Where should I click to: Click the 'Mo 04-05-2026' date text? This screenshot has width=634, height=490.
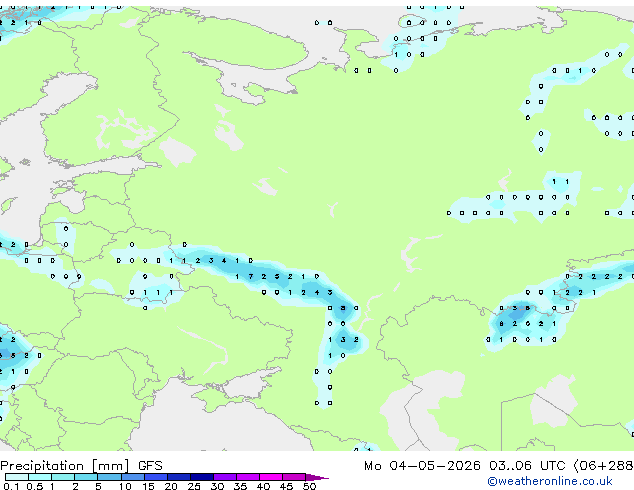[x=422, y=466]
